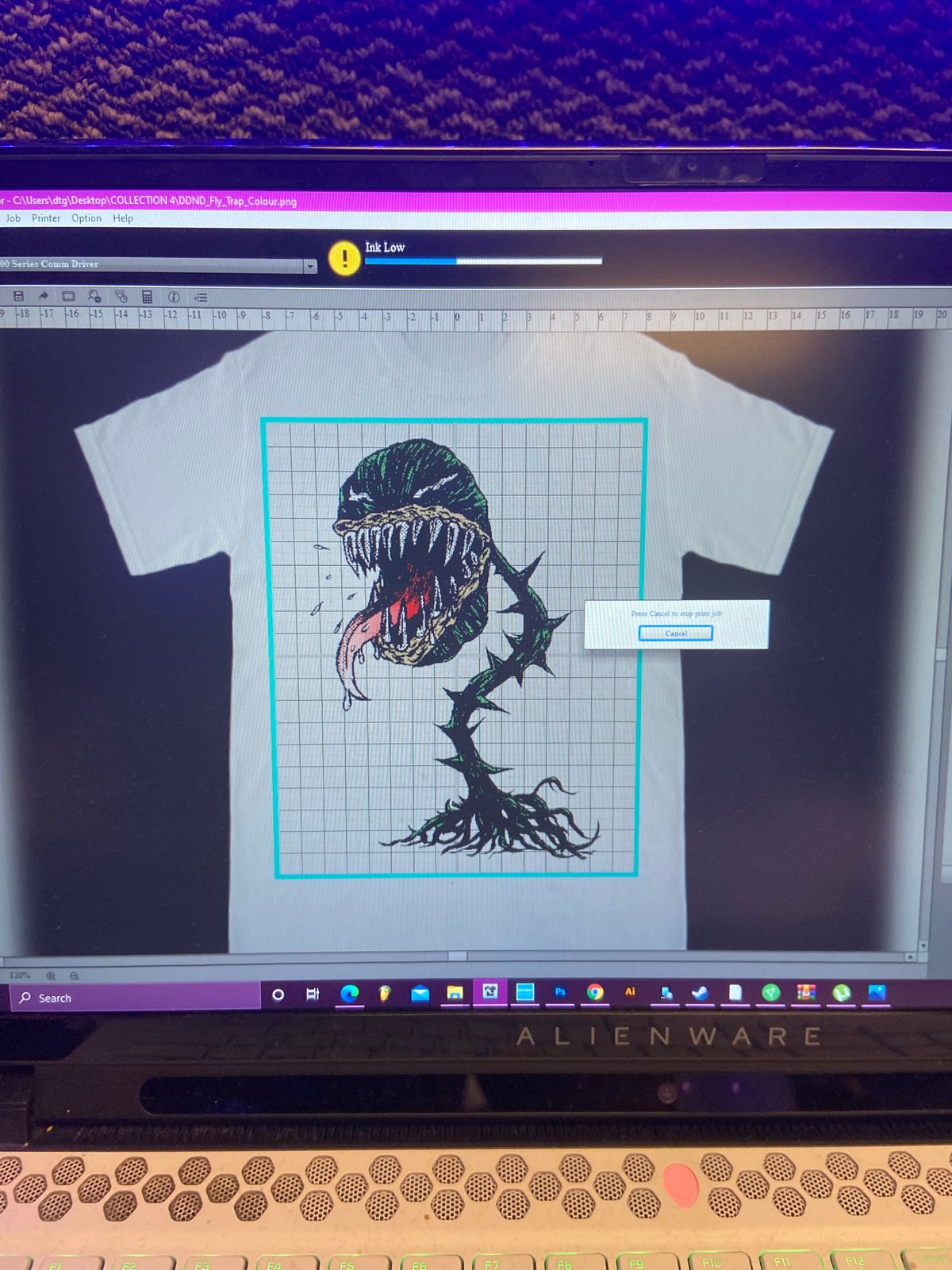Click the zoom out magnifier icon
Viewport: 952px width, 1270px height.
(x=74, y=976)
